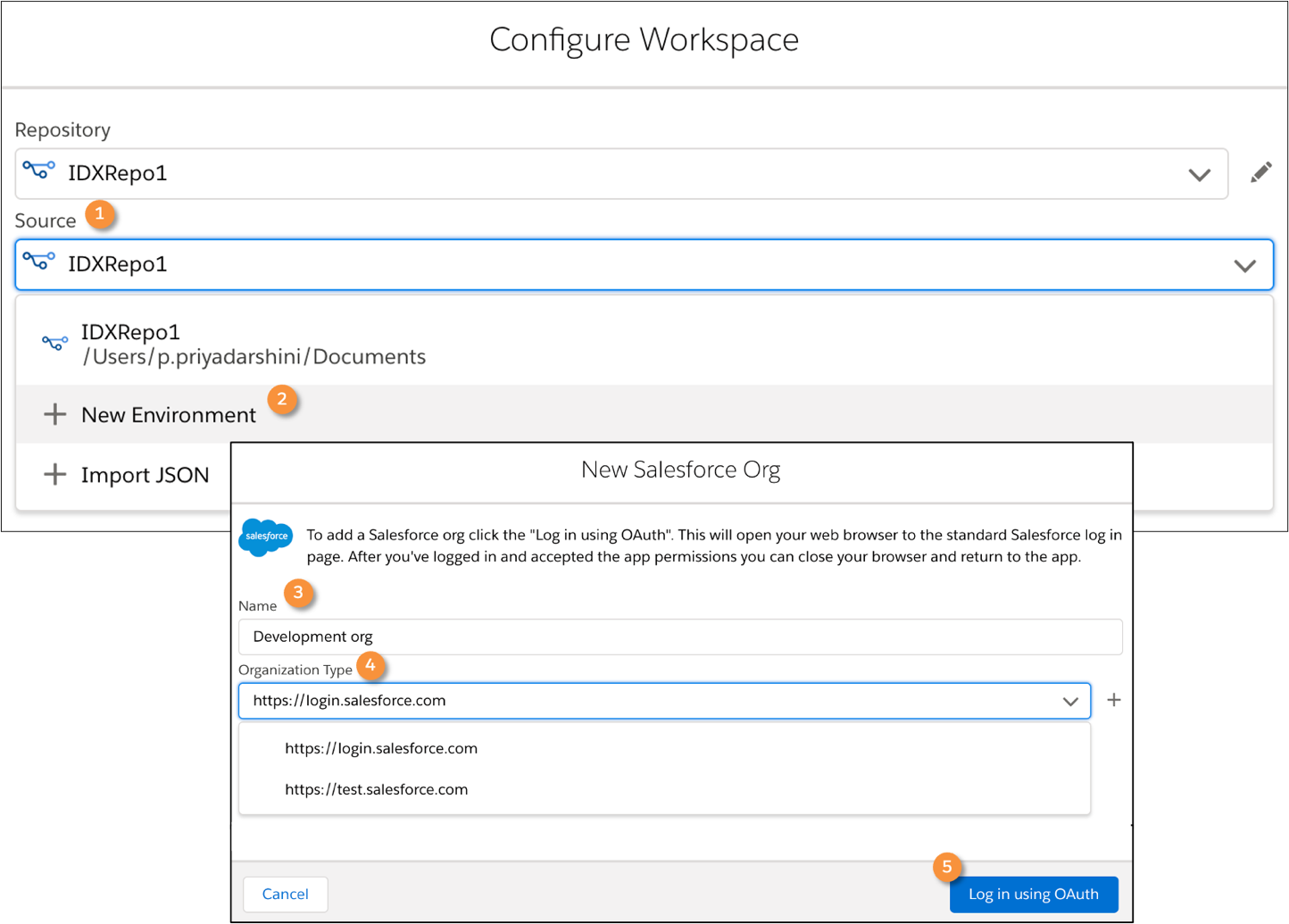The width and height of the screenshot is (1289, 924).
Task: Choose Import JSON from the source list
Action: [x=123, y=474]
